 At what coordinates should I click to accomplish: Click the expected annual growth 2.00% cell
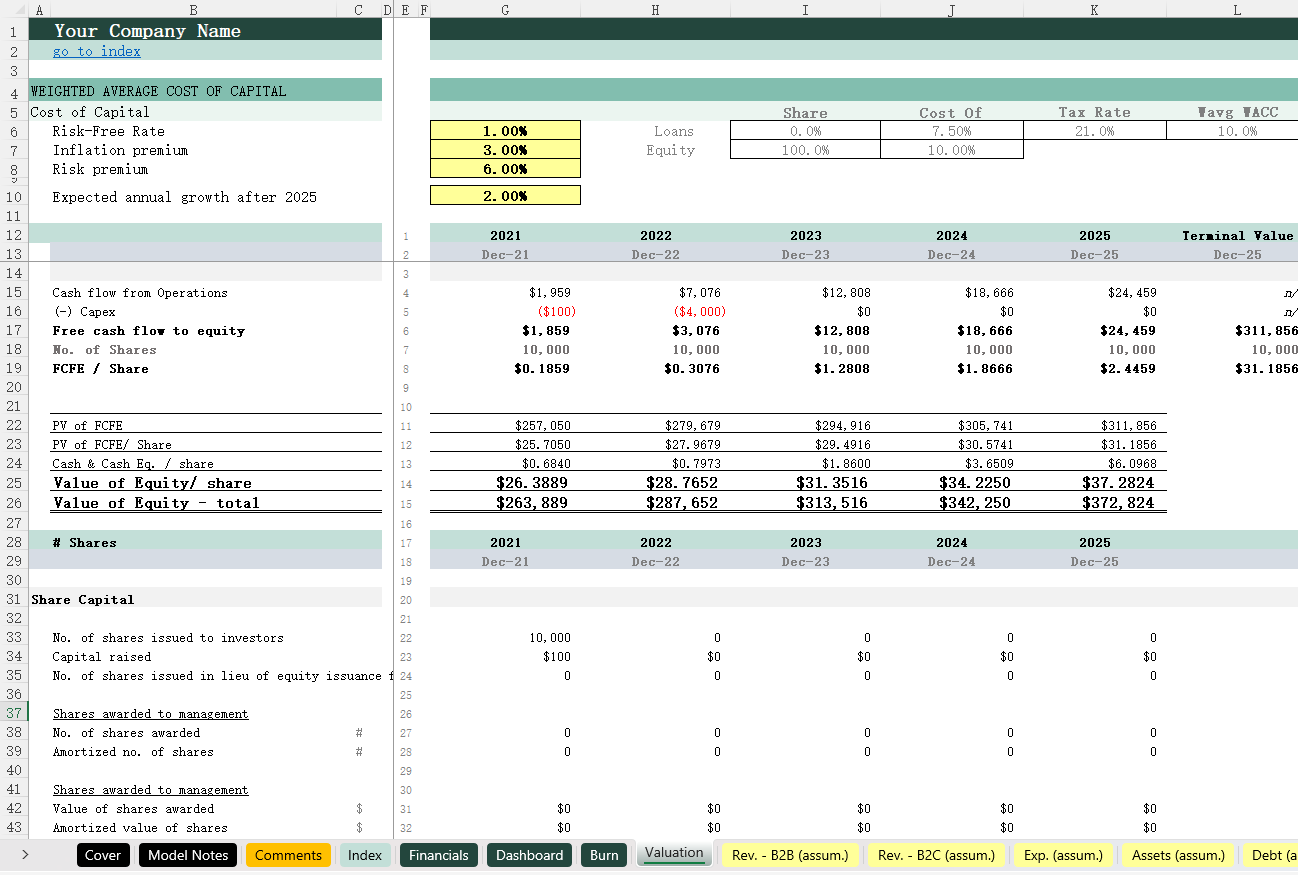click(505, 196)
